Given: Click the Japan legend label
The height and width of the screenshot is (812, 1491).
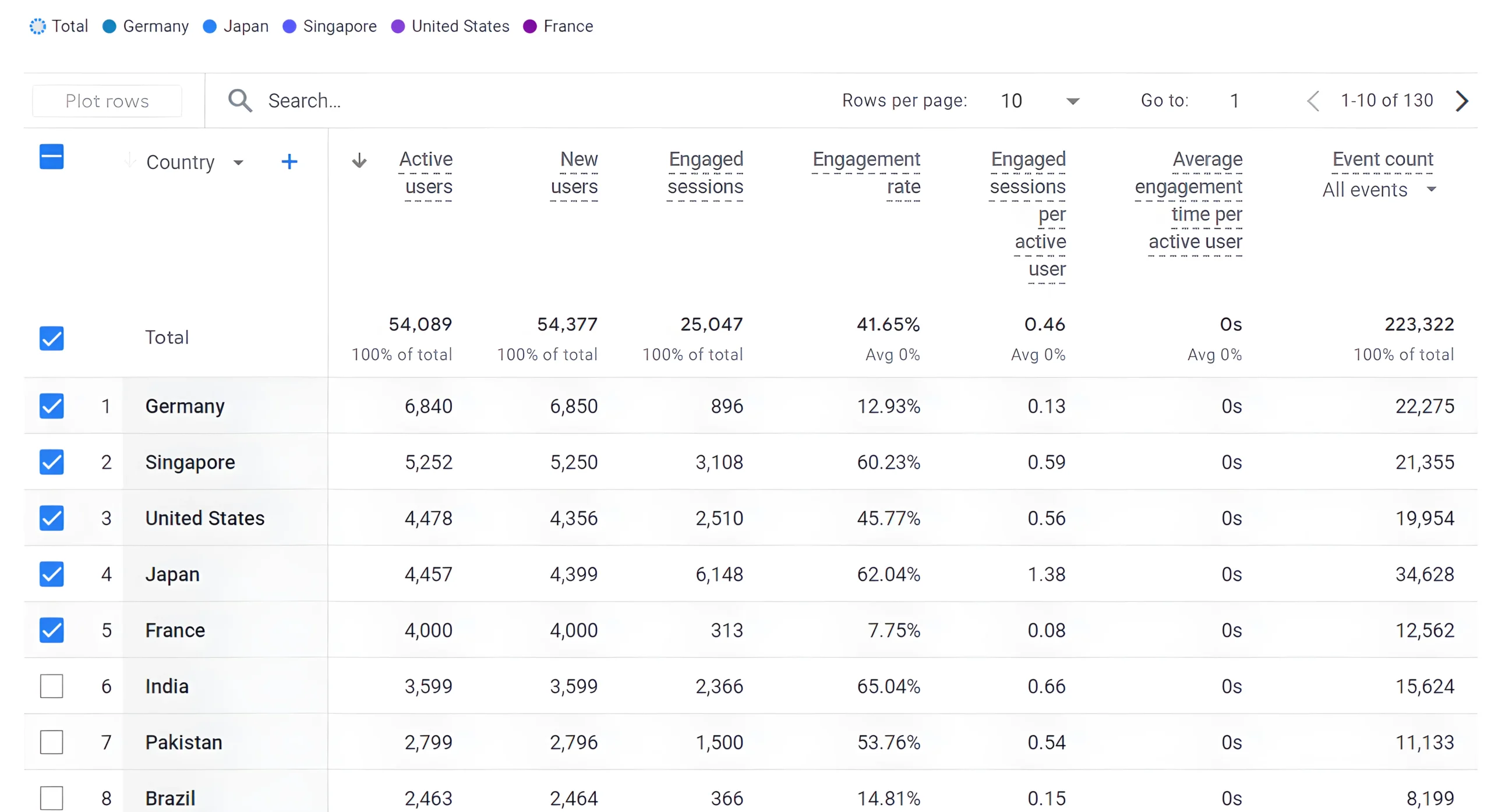Looking at the screenshot, I should coord(246,27).
